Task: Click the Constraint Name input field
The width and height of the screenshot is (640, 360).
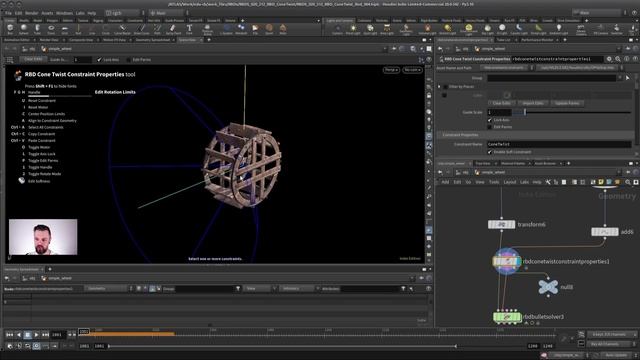Action: point(559,144)
